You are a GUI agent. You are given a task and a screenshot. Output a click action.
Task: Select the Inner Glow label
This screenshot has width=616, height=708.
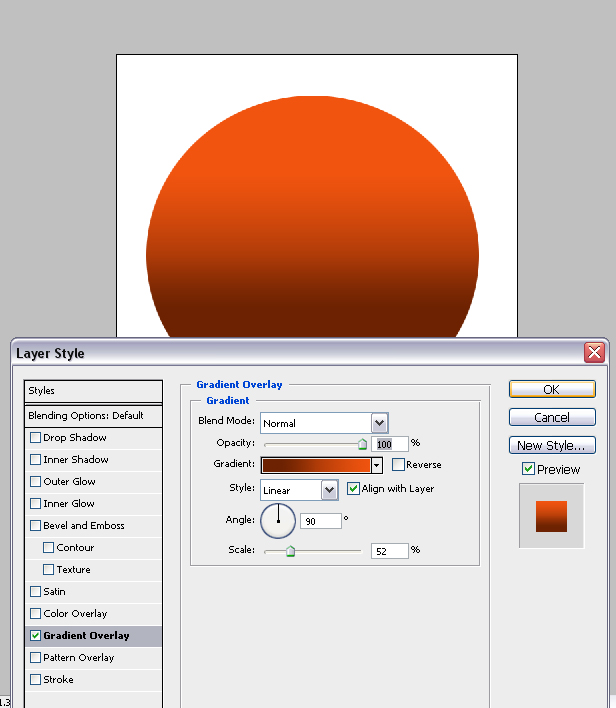coord(69,503)
